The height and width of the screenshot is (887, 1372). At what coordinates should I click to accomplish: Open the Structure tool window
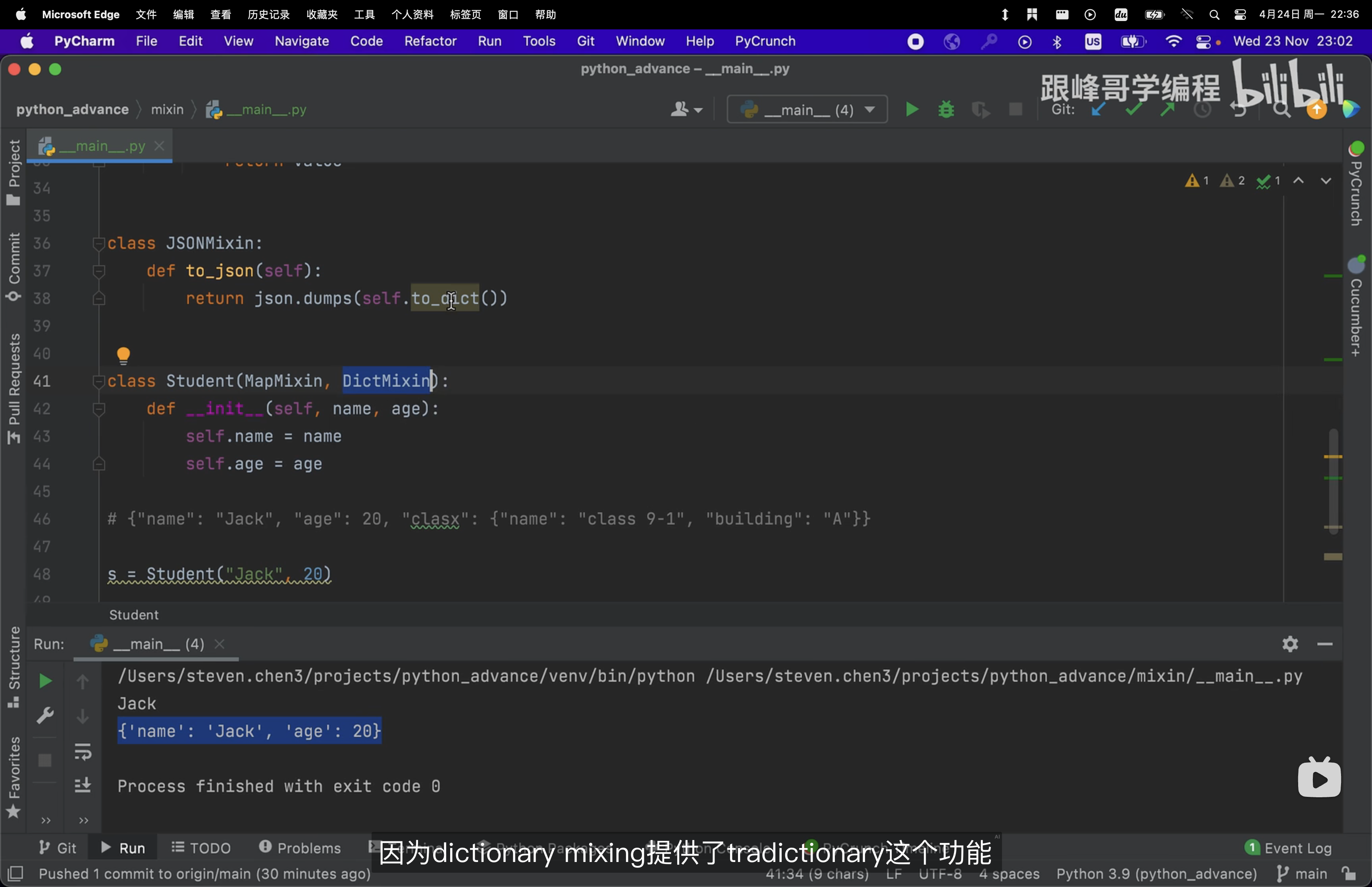[13, 667]
